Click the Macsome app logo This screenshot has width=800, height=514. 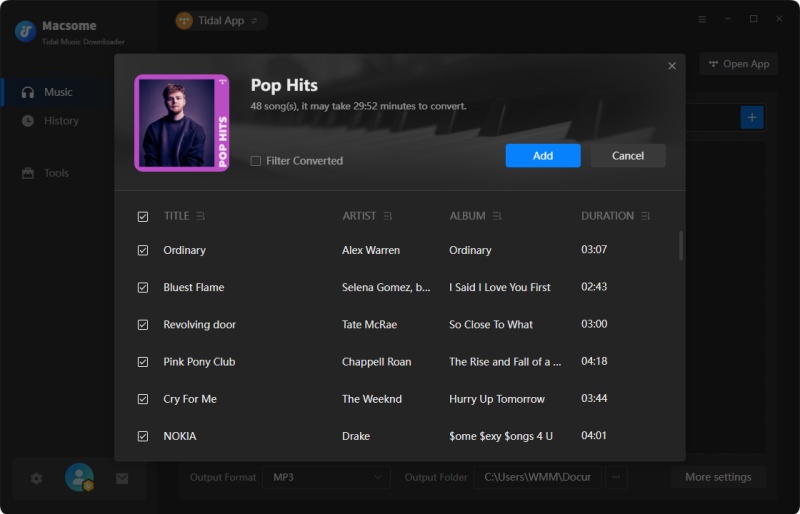[25, 31]
